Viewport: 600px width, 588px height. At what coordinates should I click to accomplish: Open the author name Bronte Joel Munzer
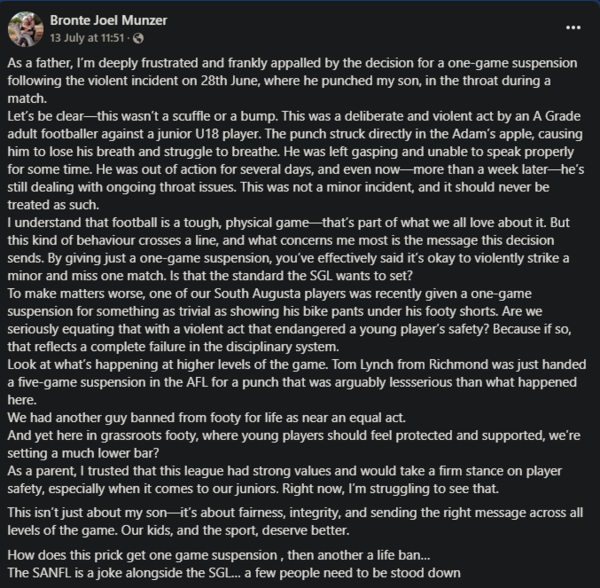click(x=109, y=20)
